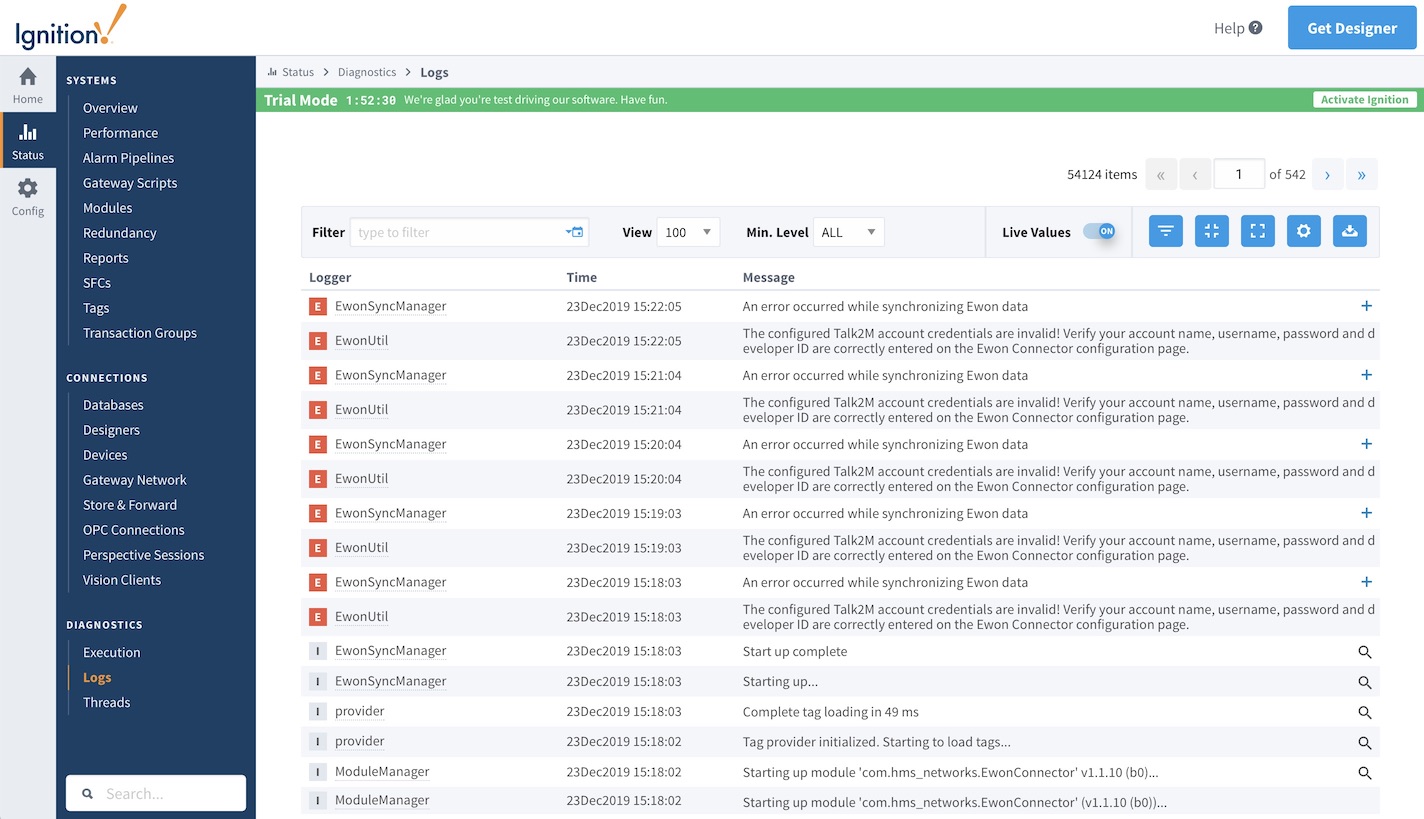Click magnifier on 'Tag provider initialized' row
The width and height of the screenshot is (1424, 819).
[1365, 743]
